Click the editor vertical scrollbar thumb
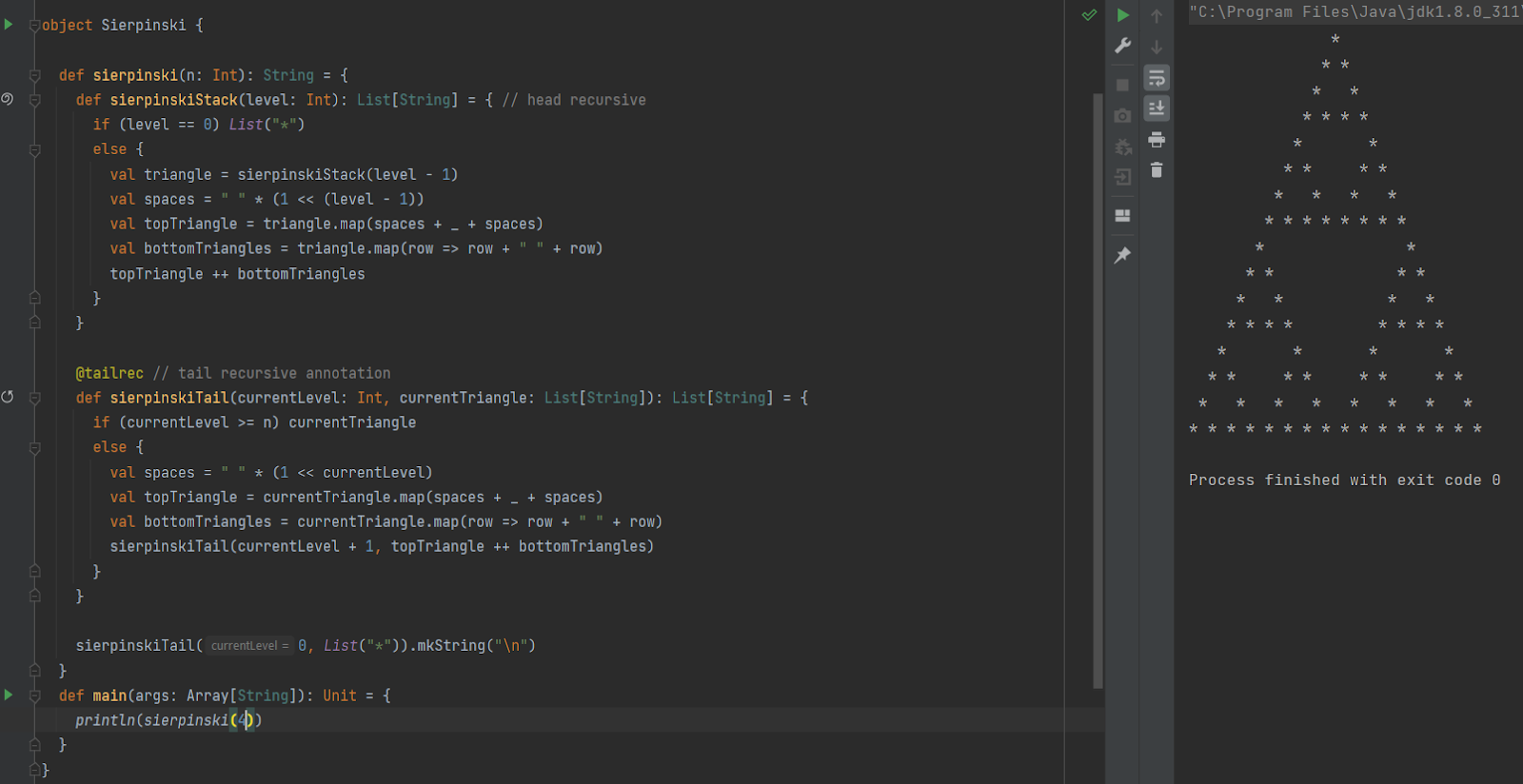This screenshot has width=1523, height=784. click(x=1098, y=390)
